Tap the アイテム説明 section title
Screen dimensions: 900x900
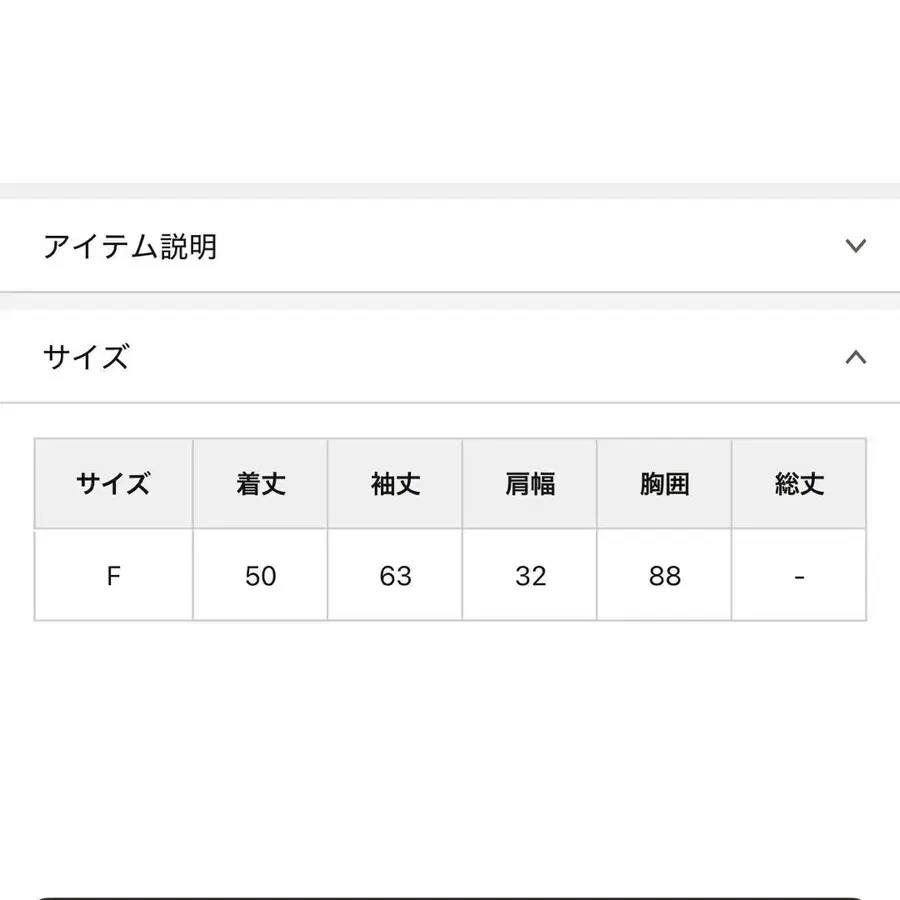(130, 246)
